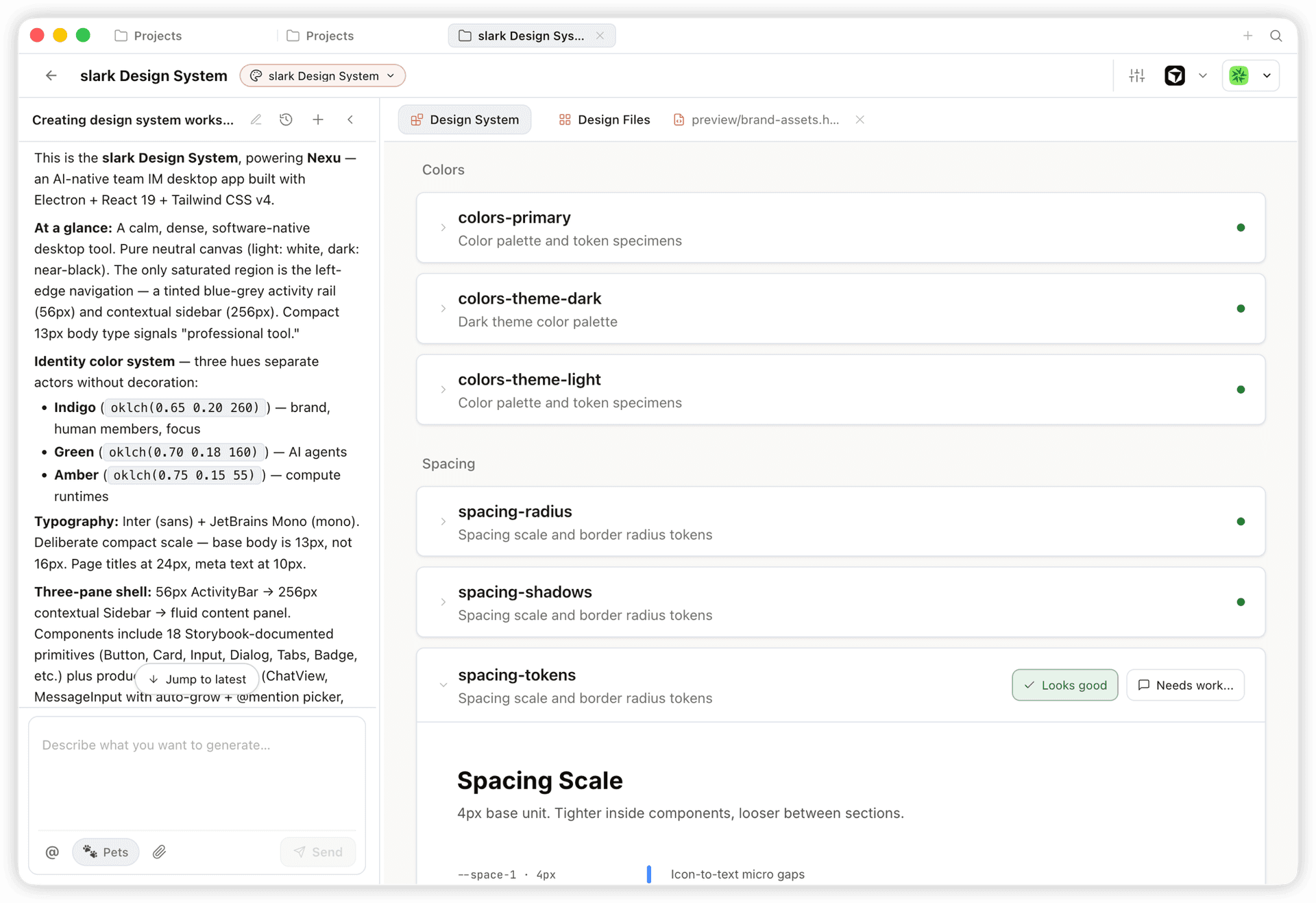
Task: Mark spacing-tokens as Looks good
Action: pos(1065,685)
